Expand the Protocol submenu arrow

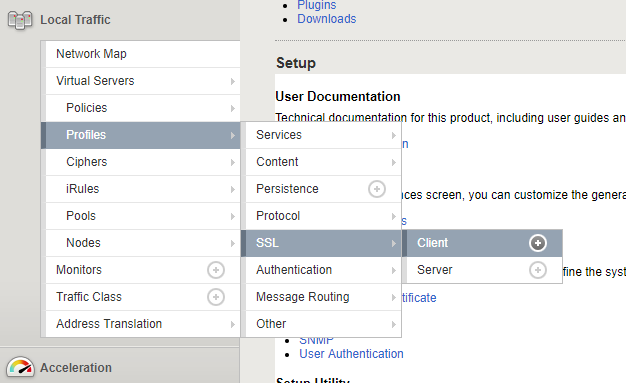393,216
